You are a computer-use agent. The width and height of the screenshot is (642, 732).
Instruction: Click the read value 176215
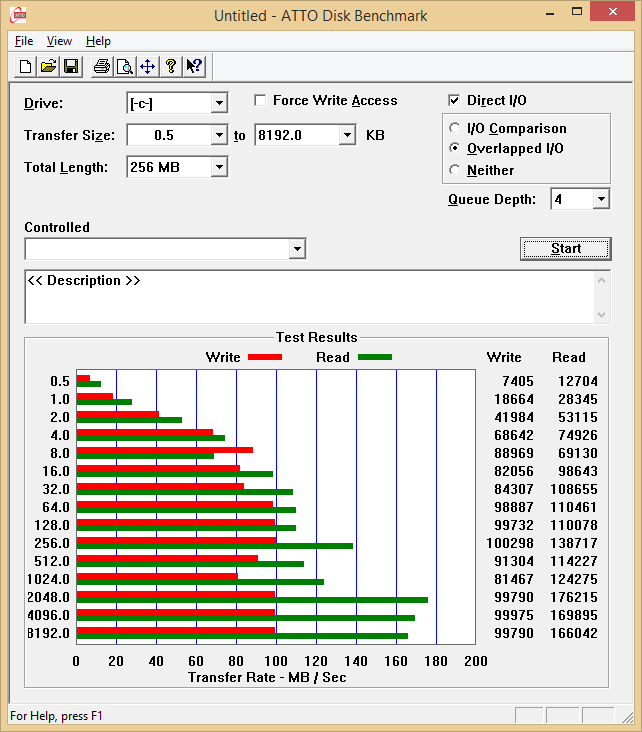[574, 597]
